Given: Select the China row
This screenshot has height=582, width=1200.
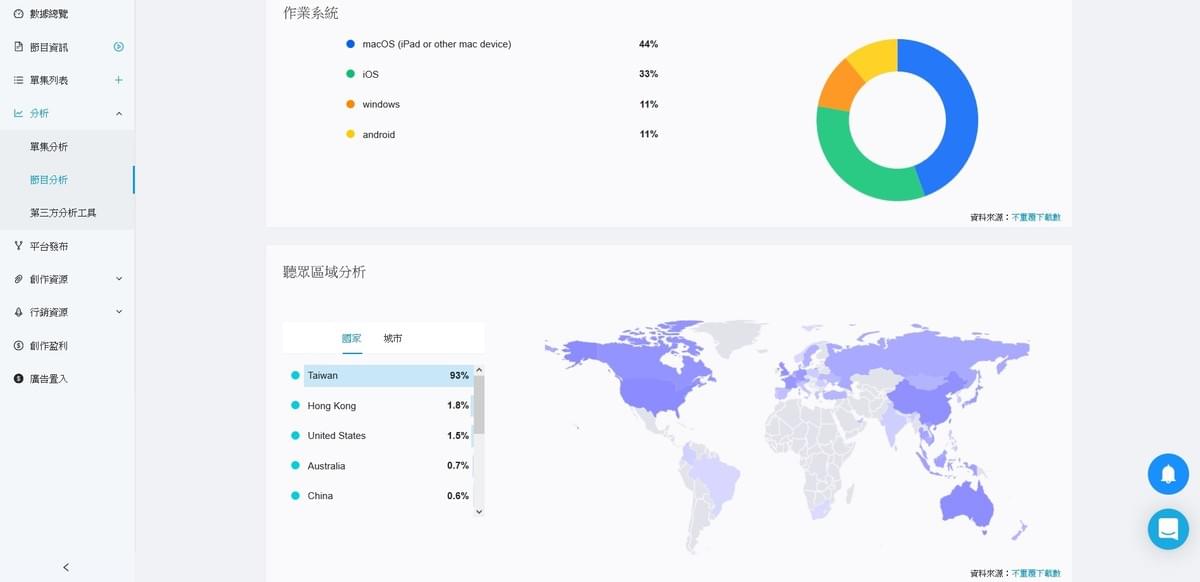Looking at the screenshot, I should pyautogui.click(x=379, y=496).
